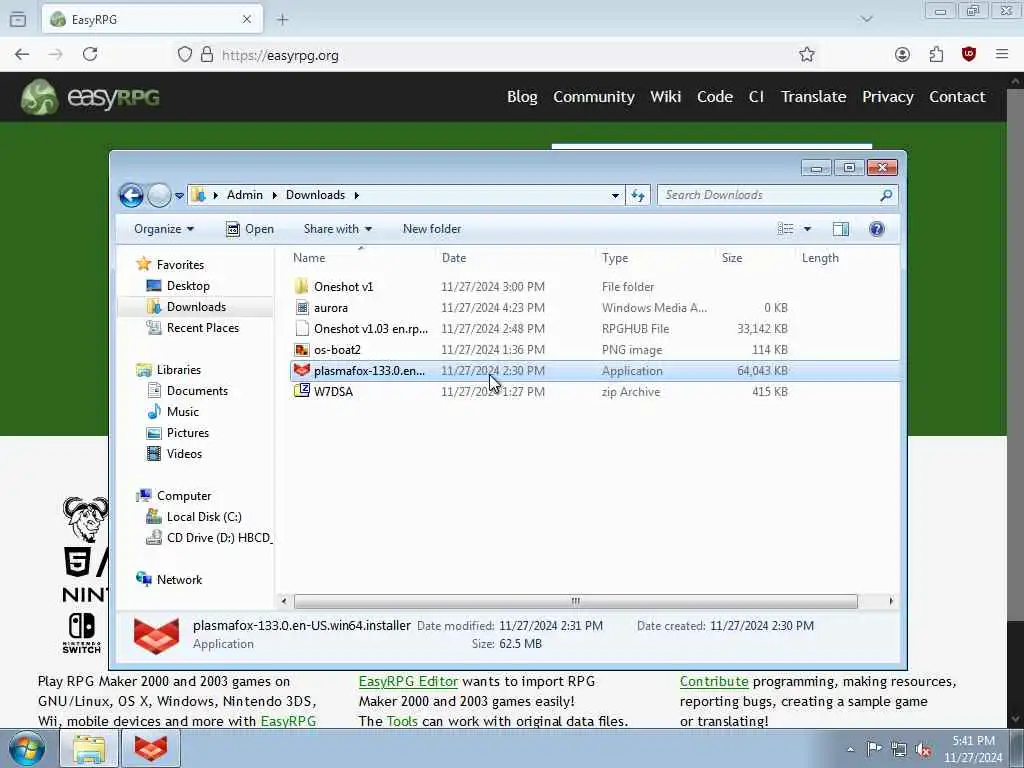Open the uBlock Origin icon

coord(968,55)
